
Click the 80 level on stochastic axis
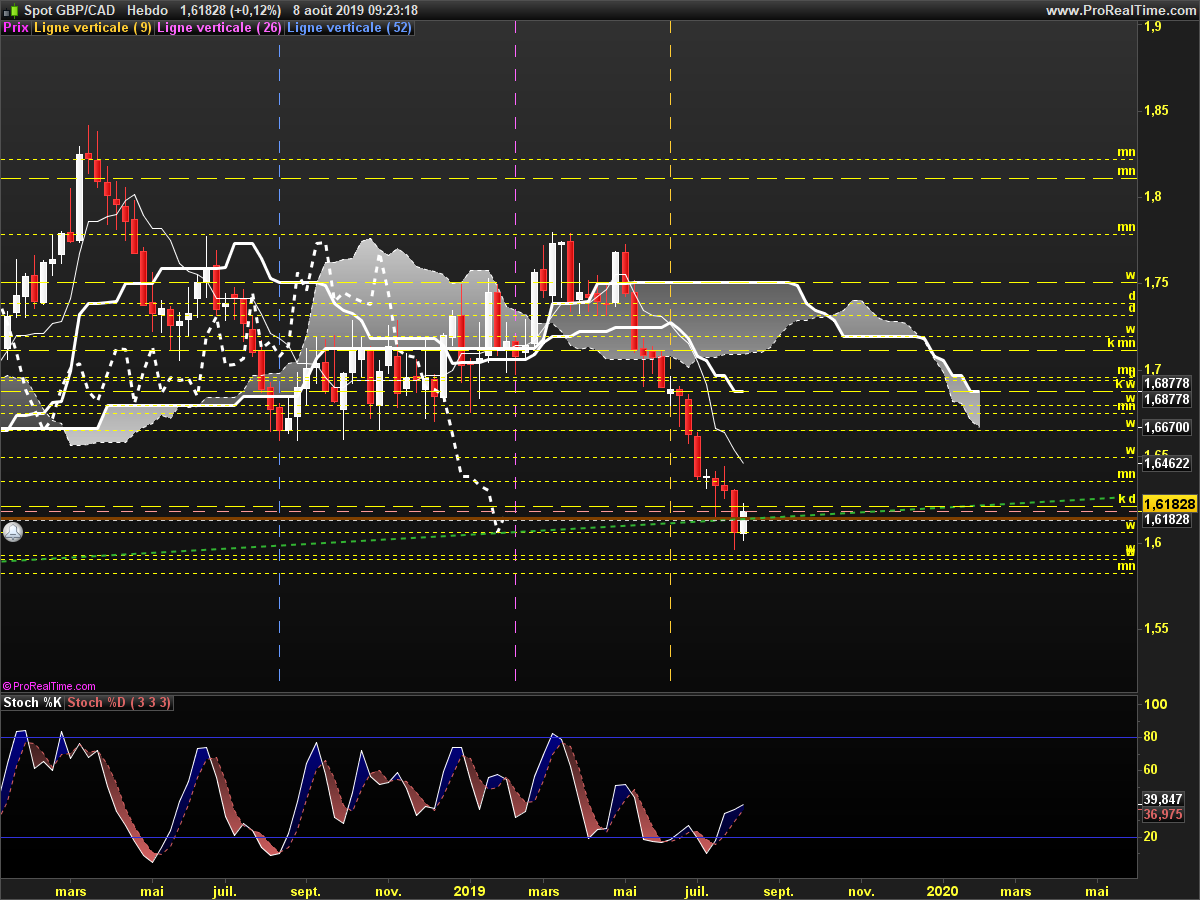[1151, 737]
